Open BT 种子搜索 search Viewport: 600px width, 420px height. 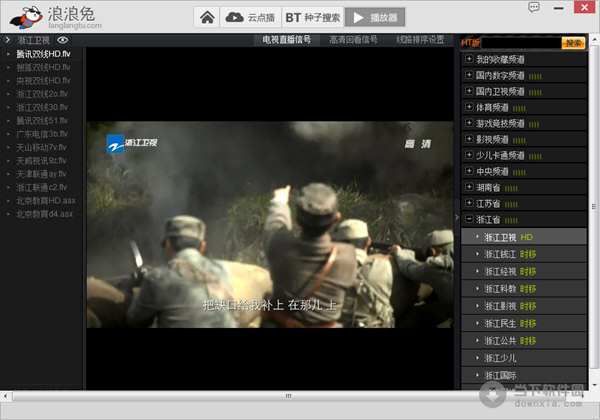click(x=313, y=17)
